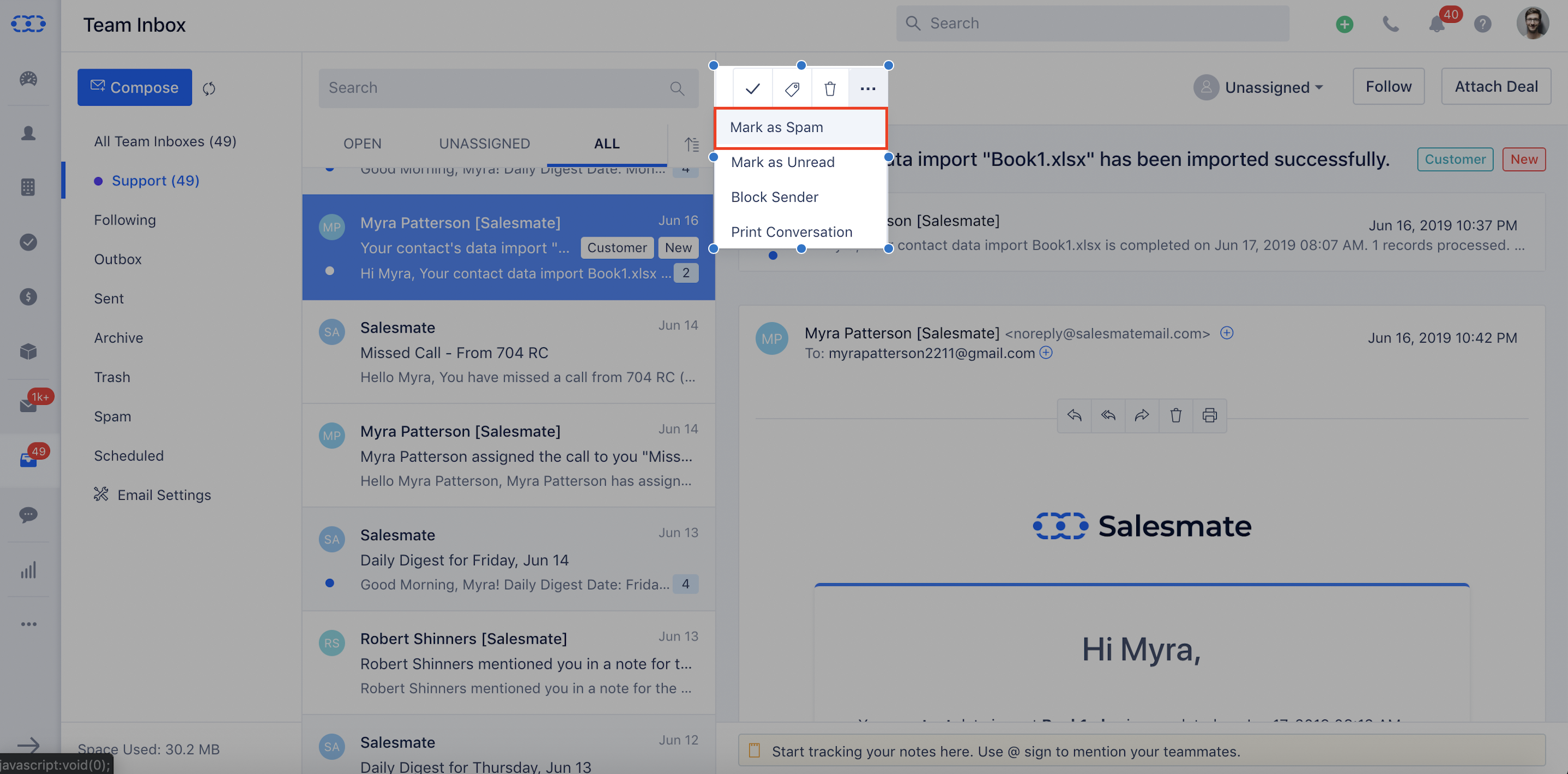Image resolution: width=1568 pixels, height=774 pixels.
Task: Click the three-dots more options button
Action: (x=868, y=88)
